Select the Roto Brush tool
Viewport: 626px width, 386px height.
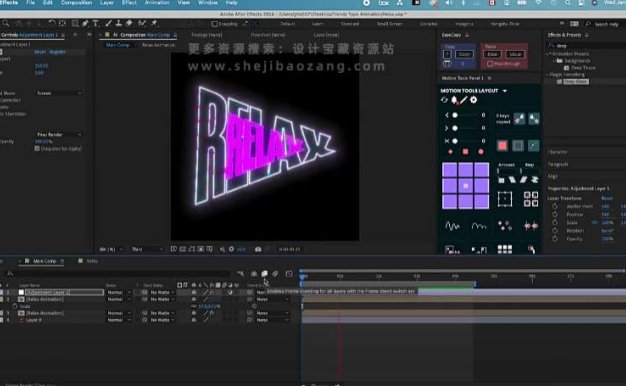click(x=141, y=24)
